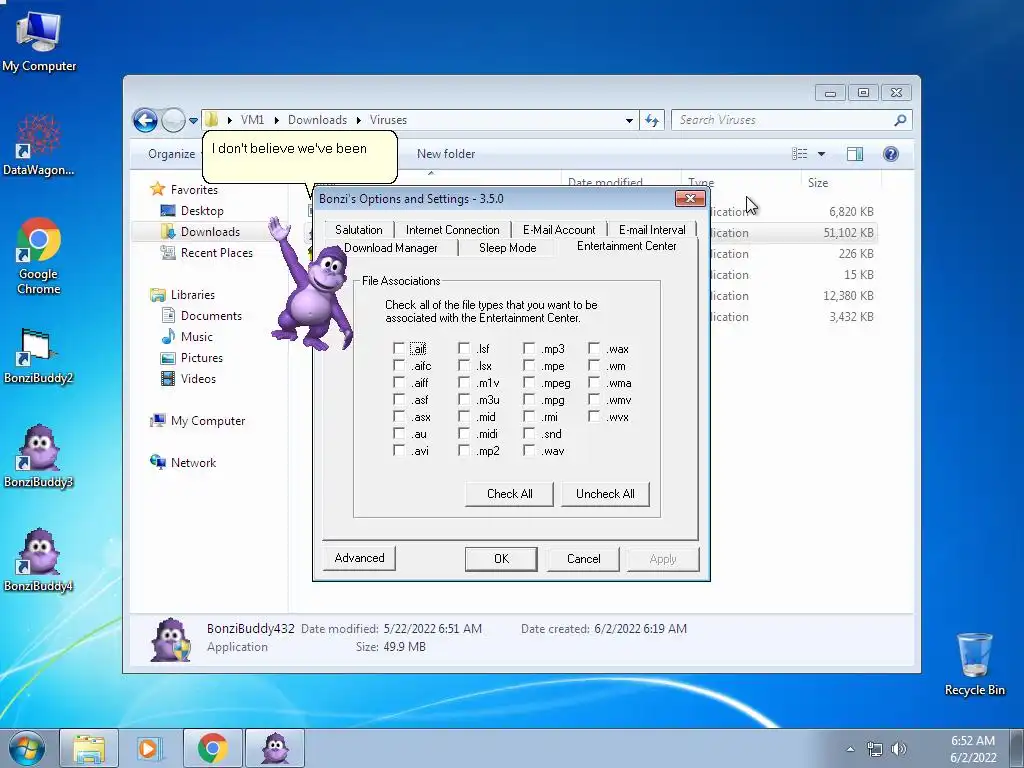
Task: Open BonziBuddy4 desktop shortcut
Action: [x=39, y=560]
